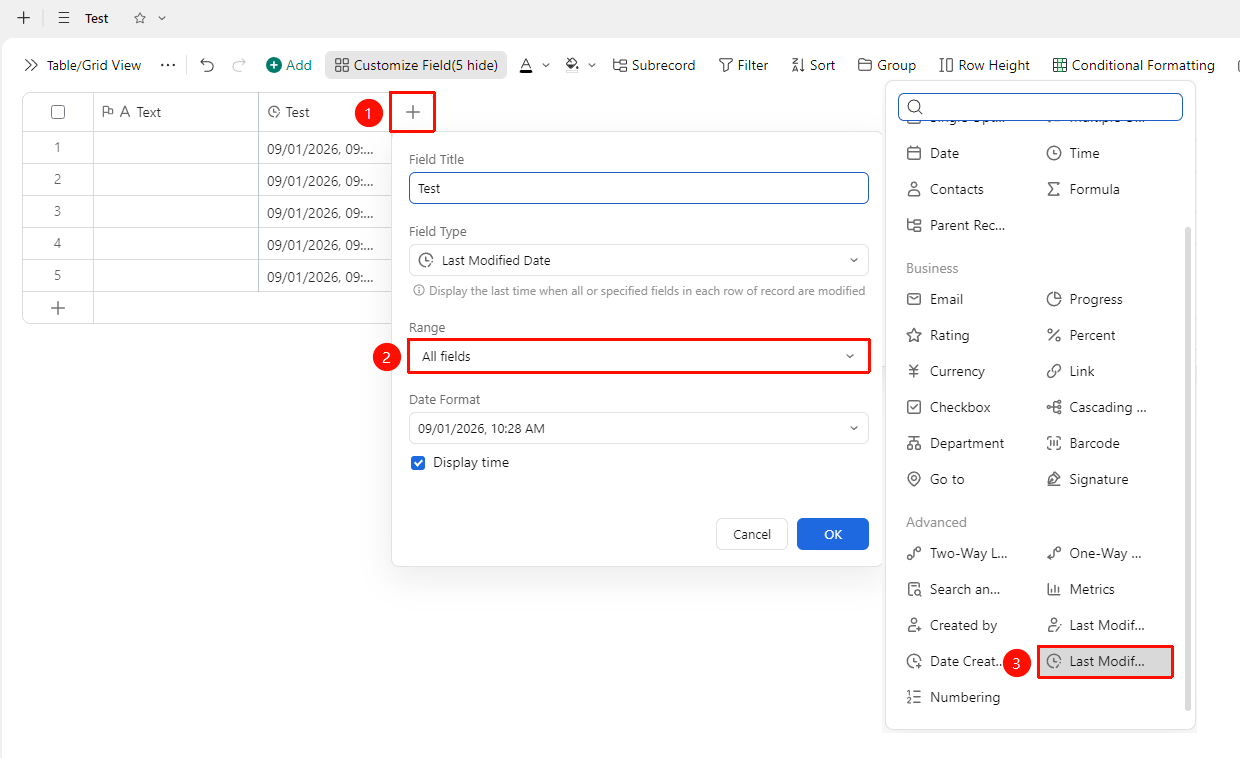This screenshot has height=758, width=1240.
Task: Open the Filter toolbar option
Action: [743, 65]
